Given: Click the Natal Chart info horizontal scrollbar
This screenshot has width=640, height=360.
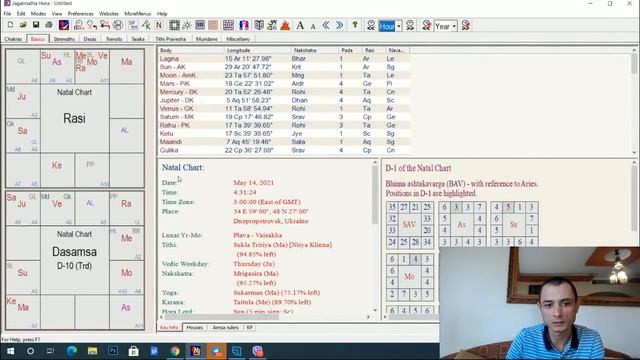Looking at the screenshot, I should coord(266,317).
